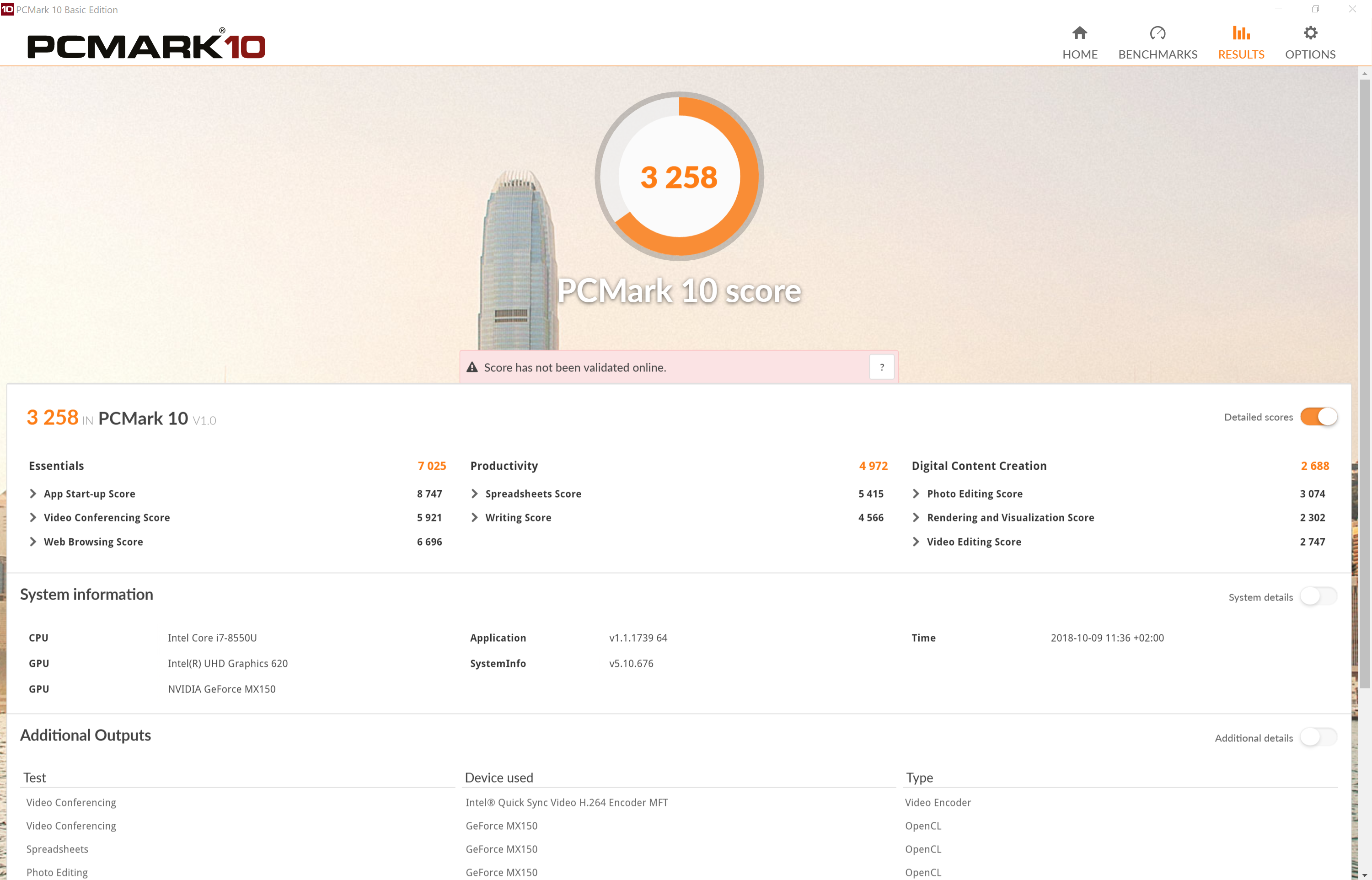Click the Video Encoder type cell
Screen dimensions: 1372x880
(x=938, y=802)
